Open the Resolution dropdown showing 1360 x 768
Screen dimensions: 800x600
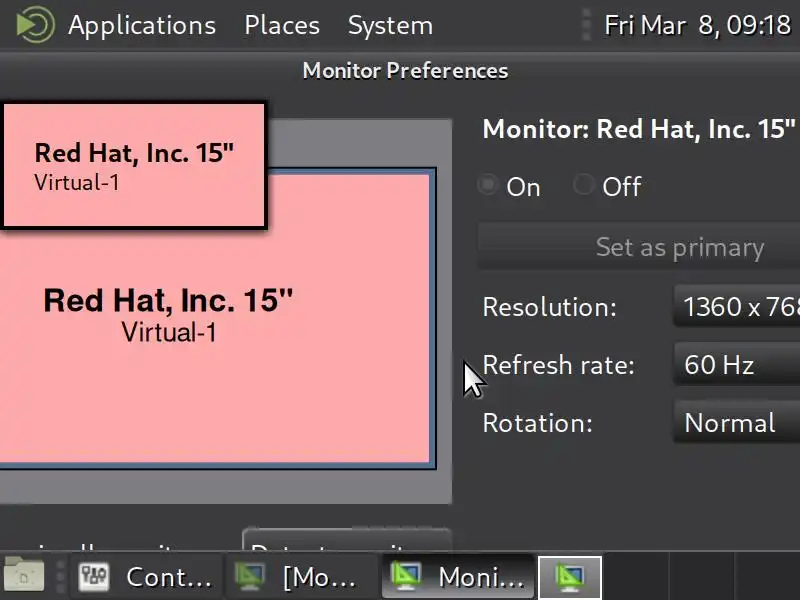[x=737, y=307]
